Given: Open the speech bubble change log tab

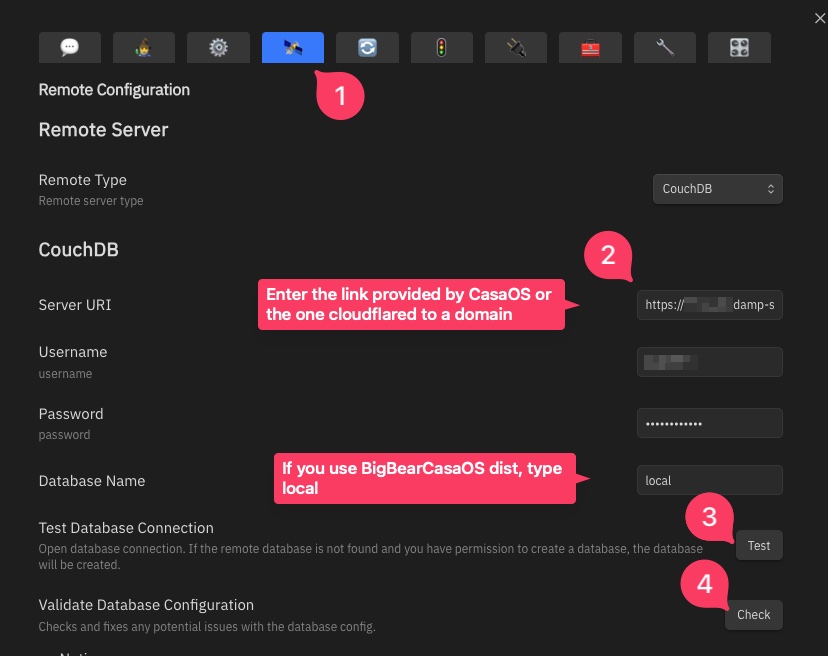Looking at the screenshot, I should 70,48.
